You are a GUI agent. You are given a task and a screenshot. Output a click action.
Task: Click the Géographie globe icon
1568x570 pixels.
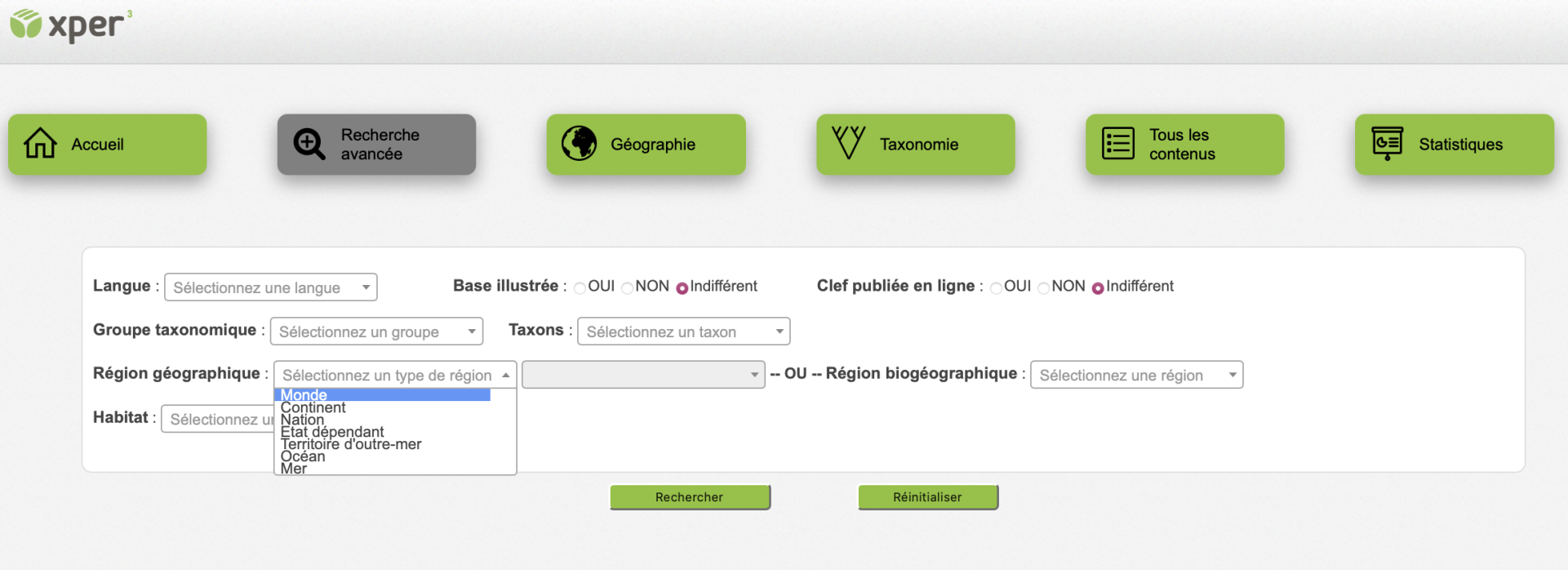click(x=579, y=144)
